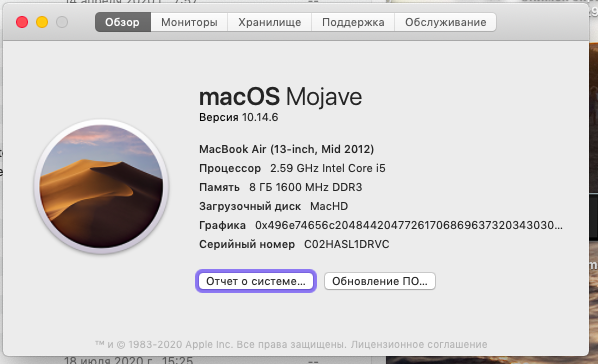Open the Лицензионное соглашение link
Screen dimensions: 598x364
(x=419, y=345)
